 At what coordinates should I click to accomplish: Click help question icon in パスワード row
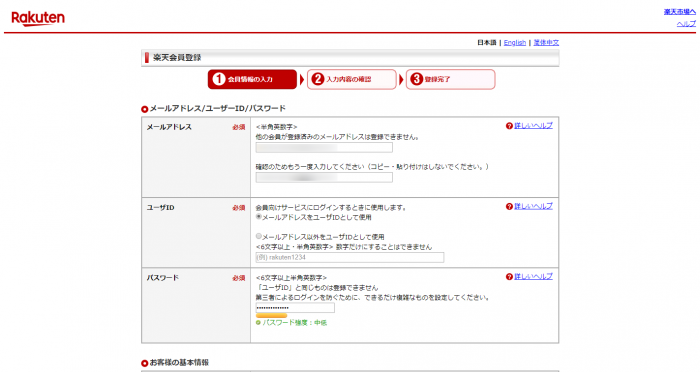(509, 277)
